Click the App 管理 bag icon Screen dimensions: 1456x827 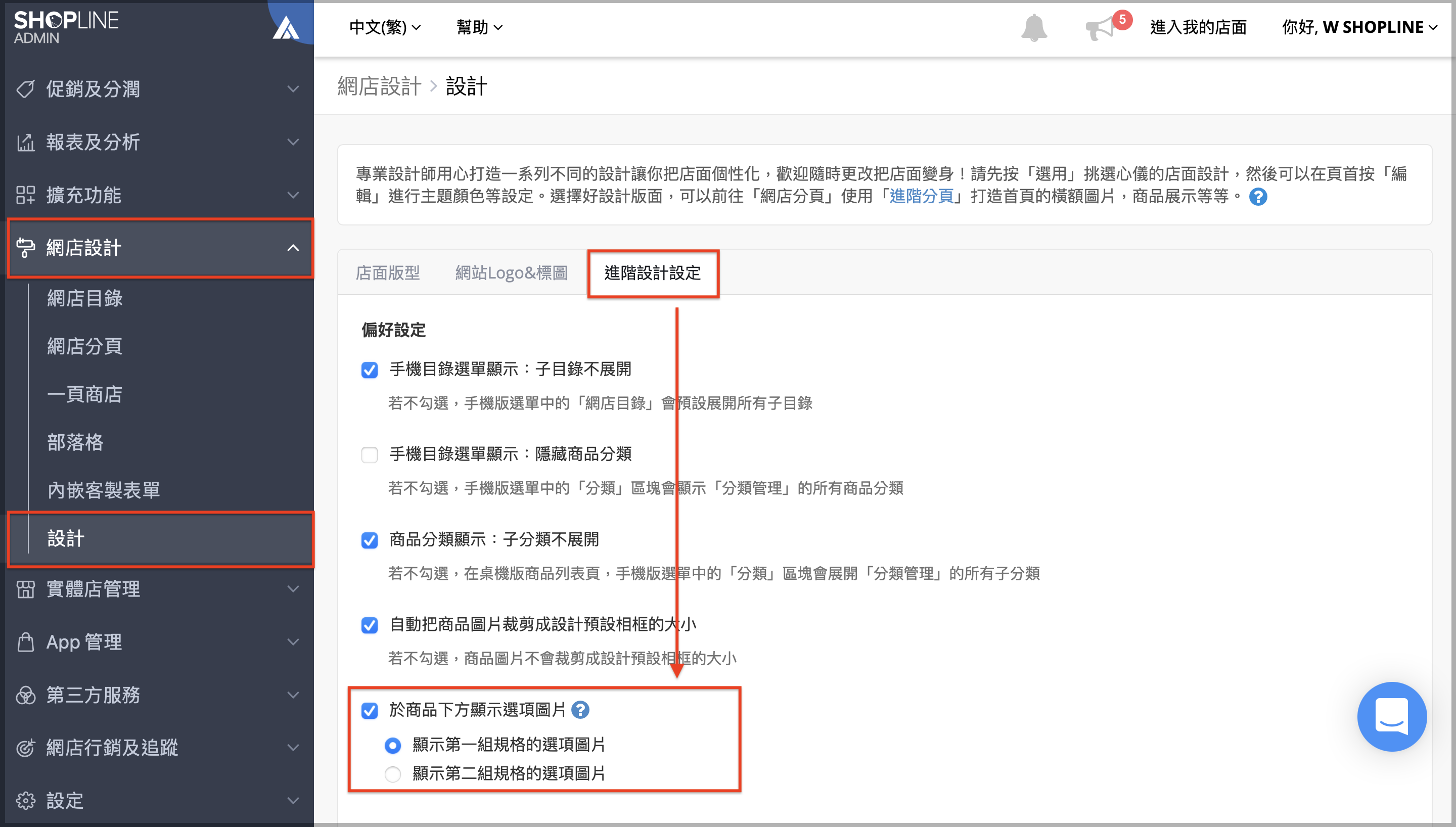tap(26, 642)
